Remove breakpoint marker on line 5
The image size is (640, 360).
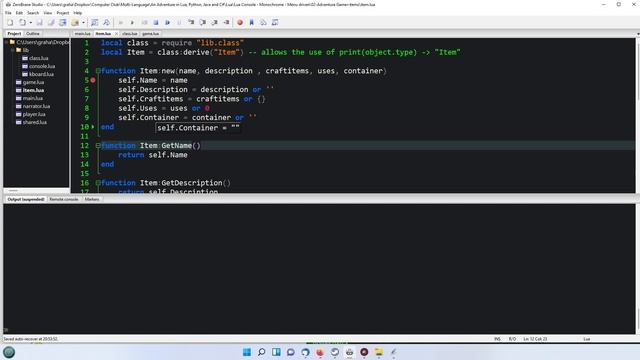point(93,80)
